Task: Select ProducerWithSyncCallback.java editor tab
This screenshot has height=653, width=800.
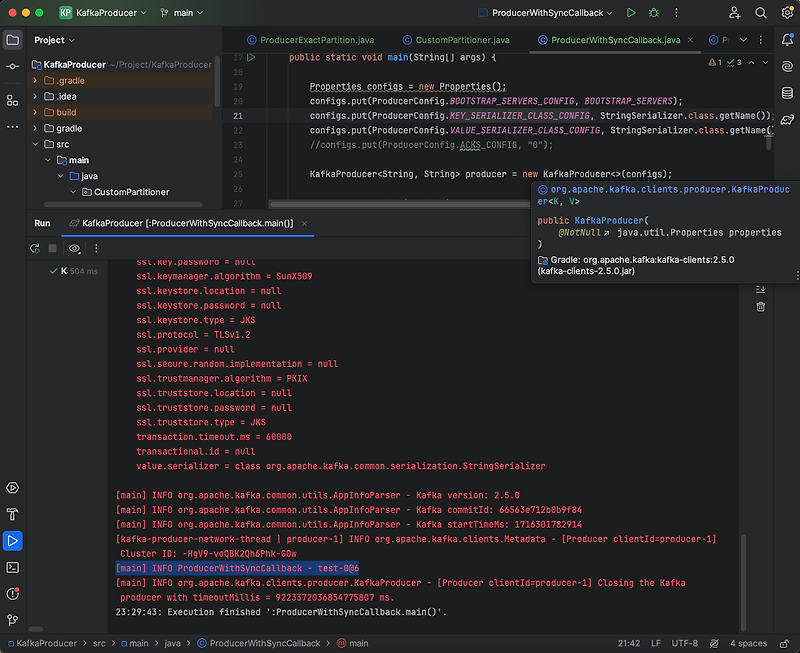Action: pyautogui.click(x=610, y=40)
